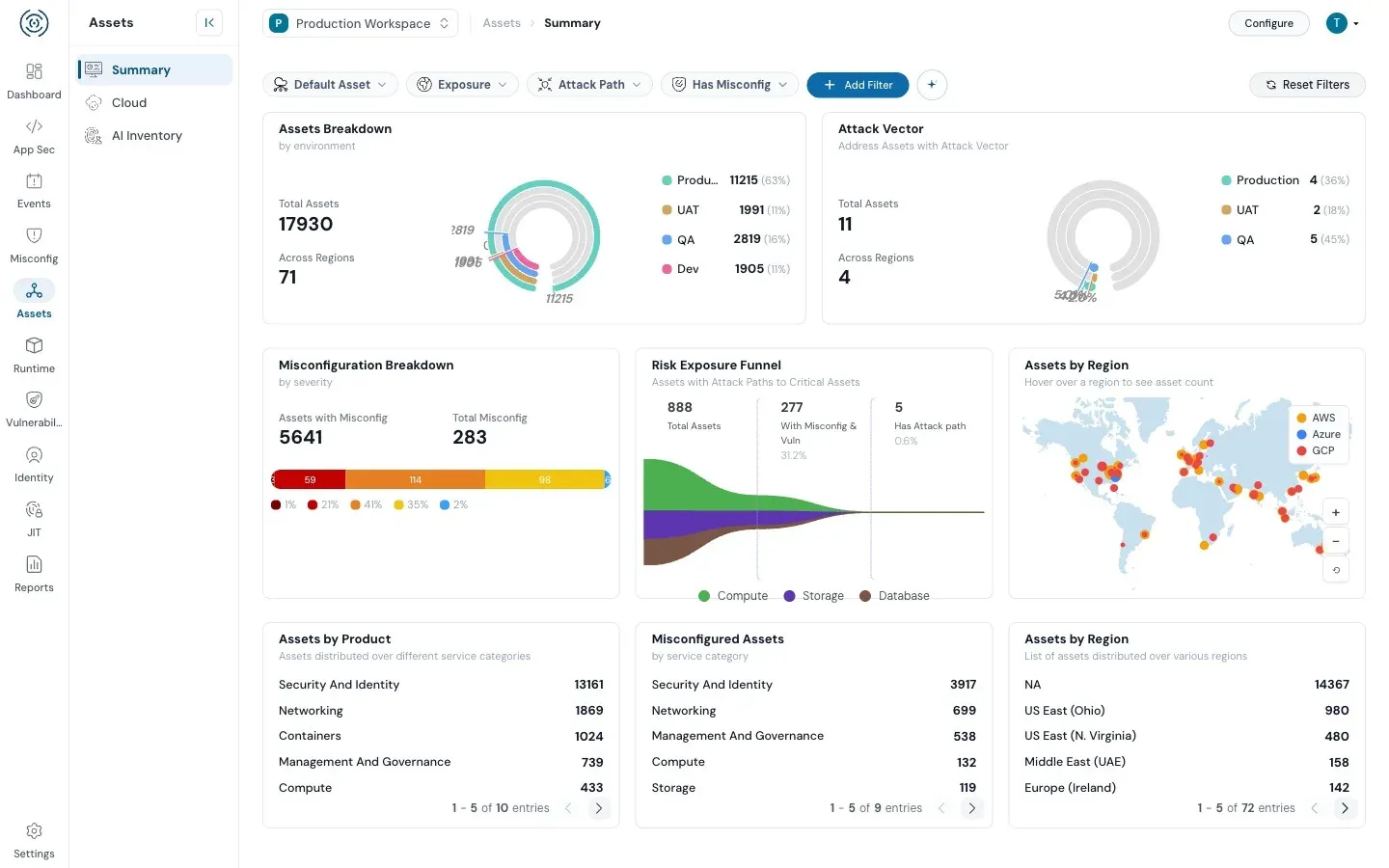The width and height of the screenshot is (1389, 868).
Task: Open the Reports sidebar icon
Action: point(34,574)
